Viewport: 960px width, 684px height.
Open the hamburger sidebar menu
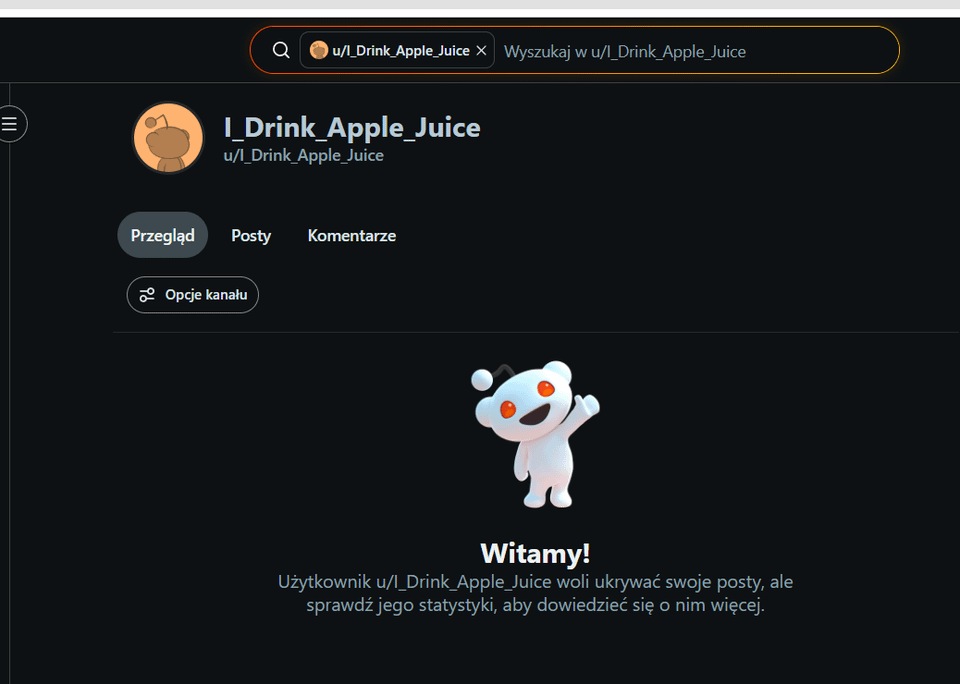(x=11, y=124)
